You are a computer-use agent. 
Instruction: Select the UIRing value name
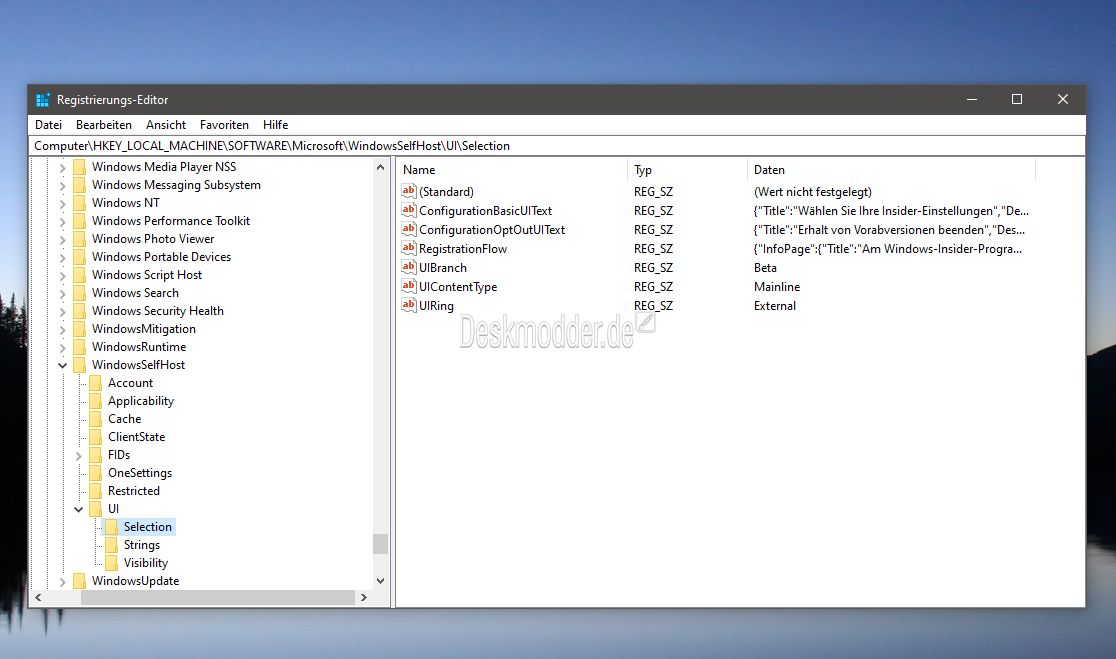coord(436,305)
